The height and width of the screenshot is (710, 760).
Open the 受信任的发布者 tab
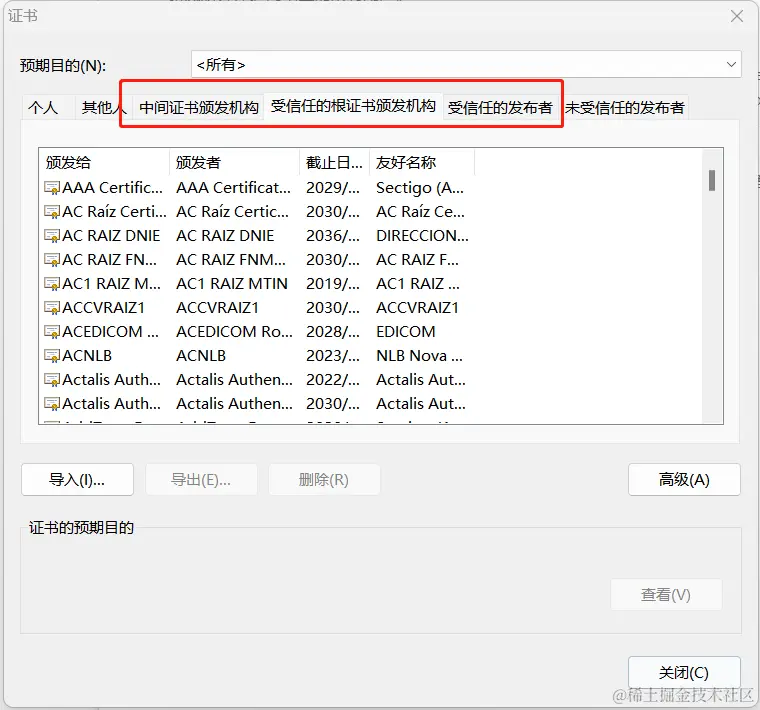point(500,107)
